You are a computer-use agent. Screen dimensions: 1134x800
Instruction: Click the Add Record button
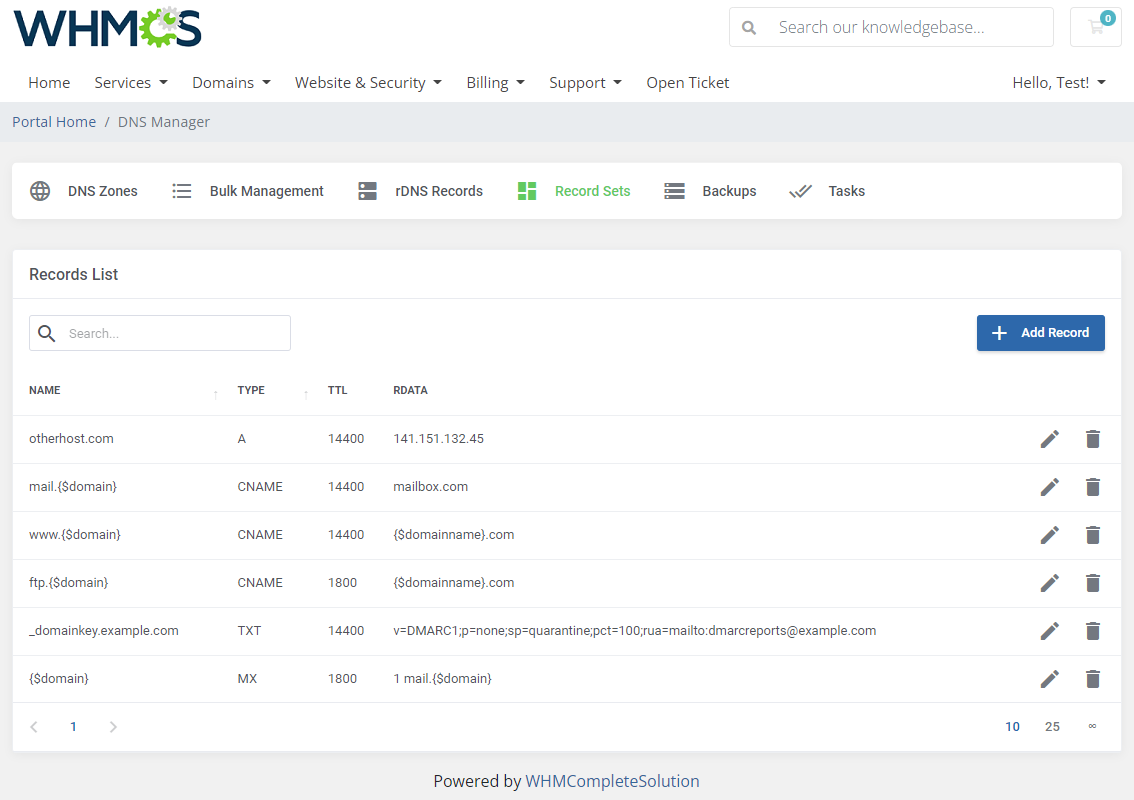tap(1040, 333)
